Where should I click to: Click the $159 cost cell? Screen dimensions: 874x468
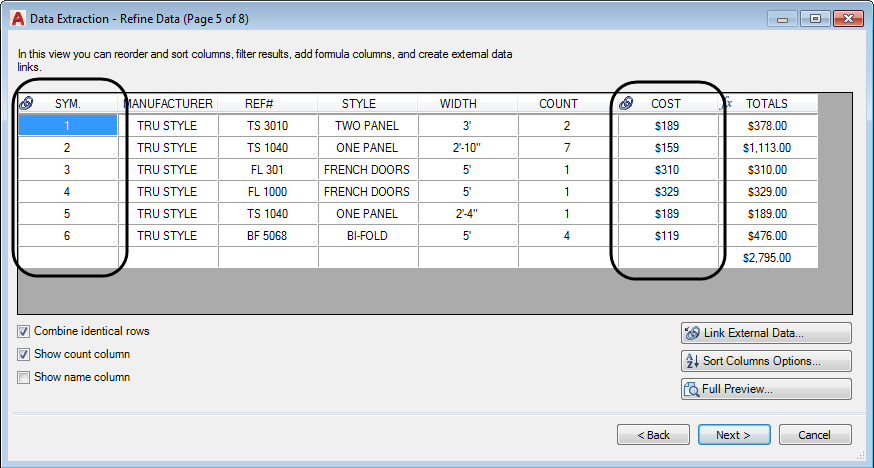pos(668,148)
